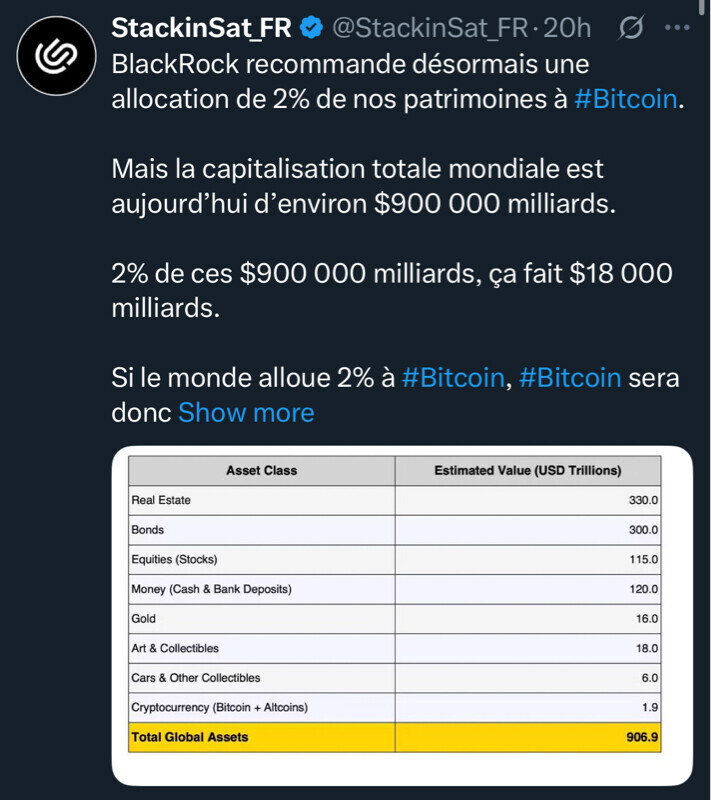Click the Asset Class column header
711x800 pixels.
click(x=262, y=470)
